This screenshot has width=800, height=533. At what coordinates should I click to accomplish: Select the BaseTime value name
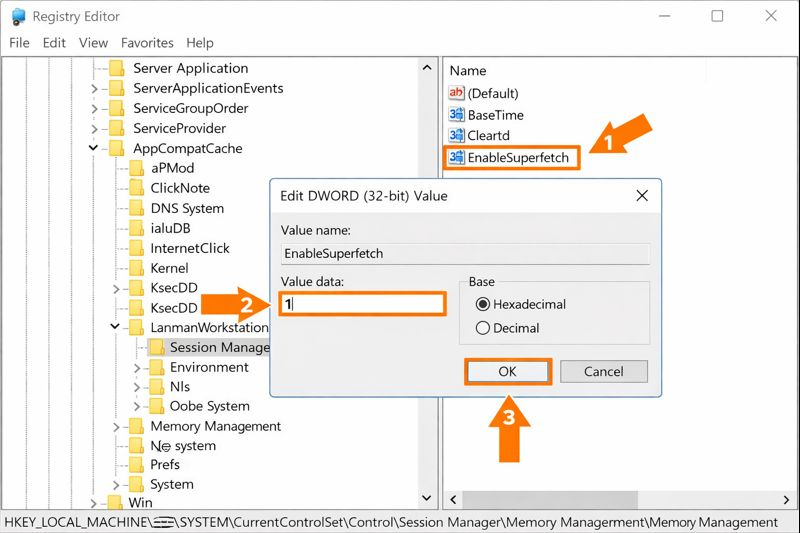click(x=495, y=115)
